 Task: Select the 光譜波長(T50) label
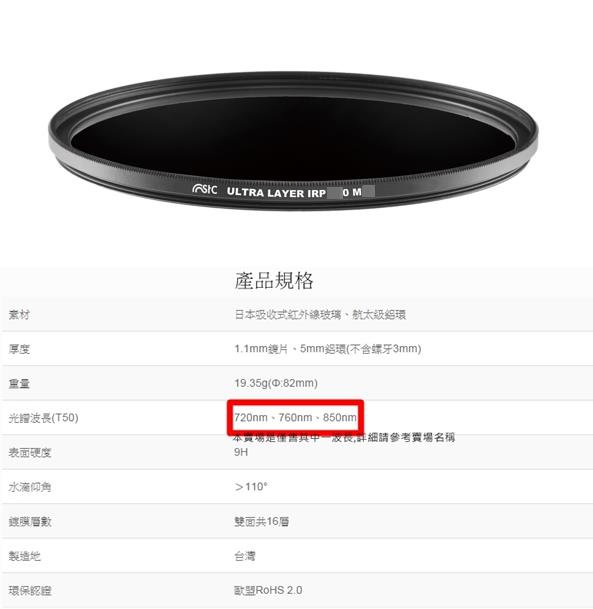pos(43,418)
